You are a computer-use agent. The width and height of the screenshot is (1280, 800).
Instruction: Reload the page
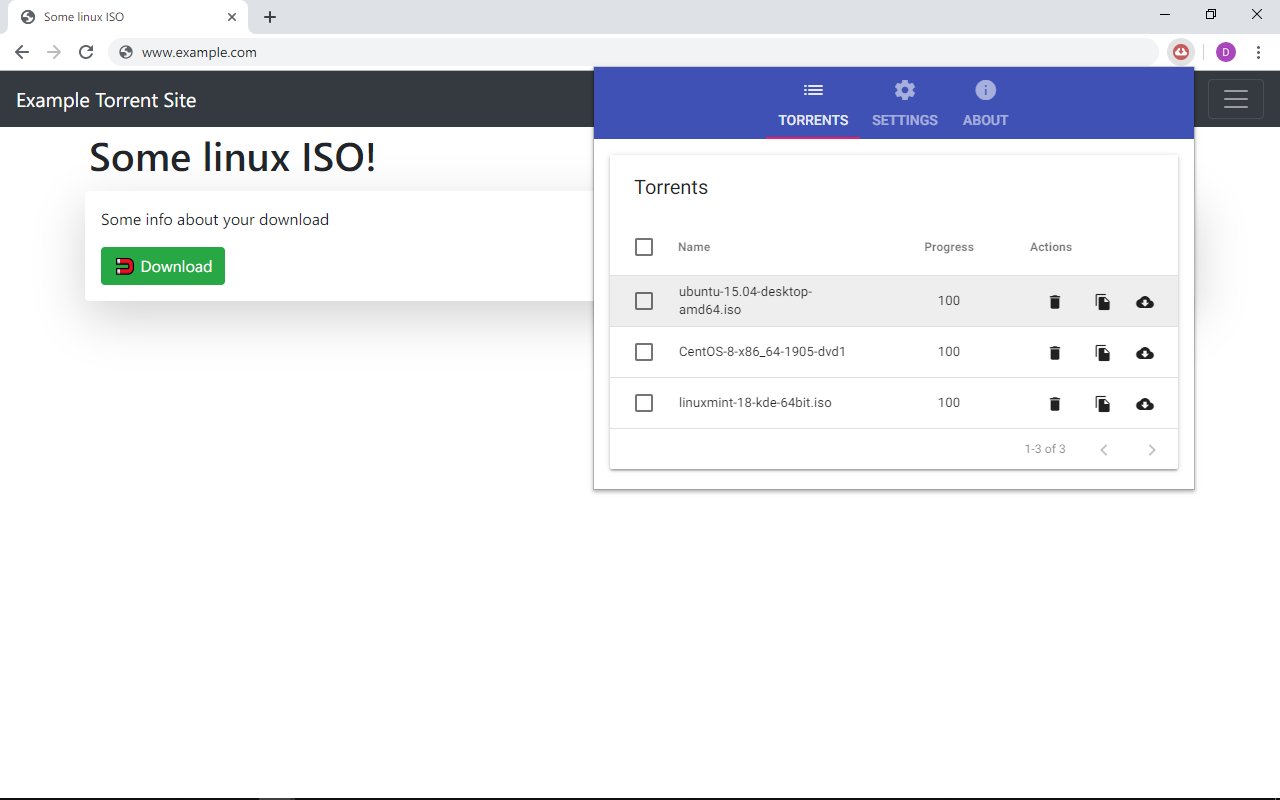pos(86,51)
